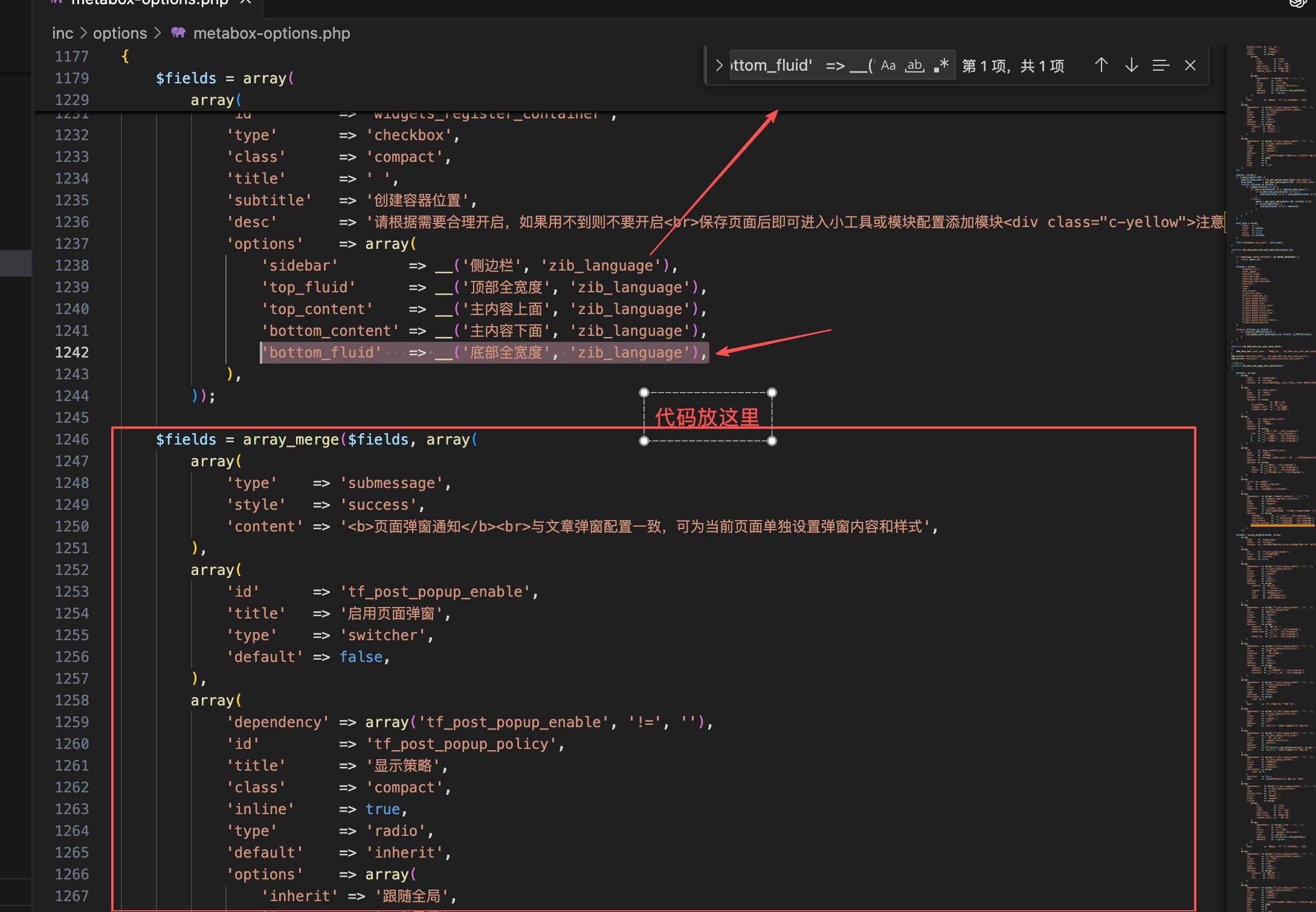Select the metabox-options.php editor tab
Viewport: 1316px width, 912px height.
coord(150,2)
